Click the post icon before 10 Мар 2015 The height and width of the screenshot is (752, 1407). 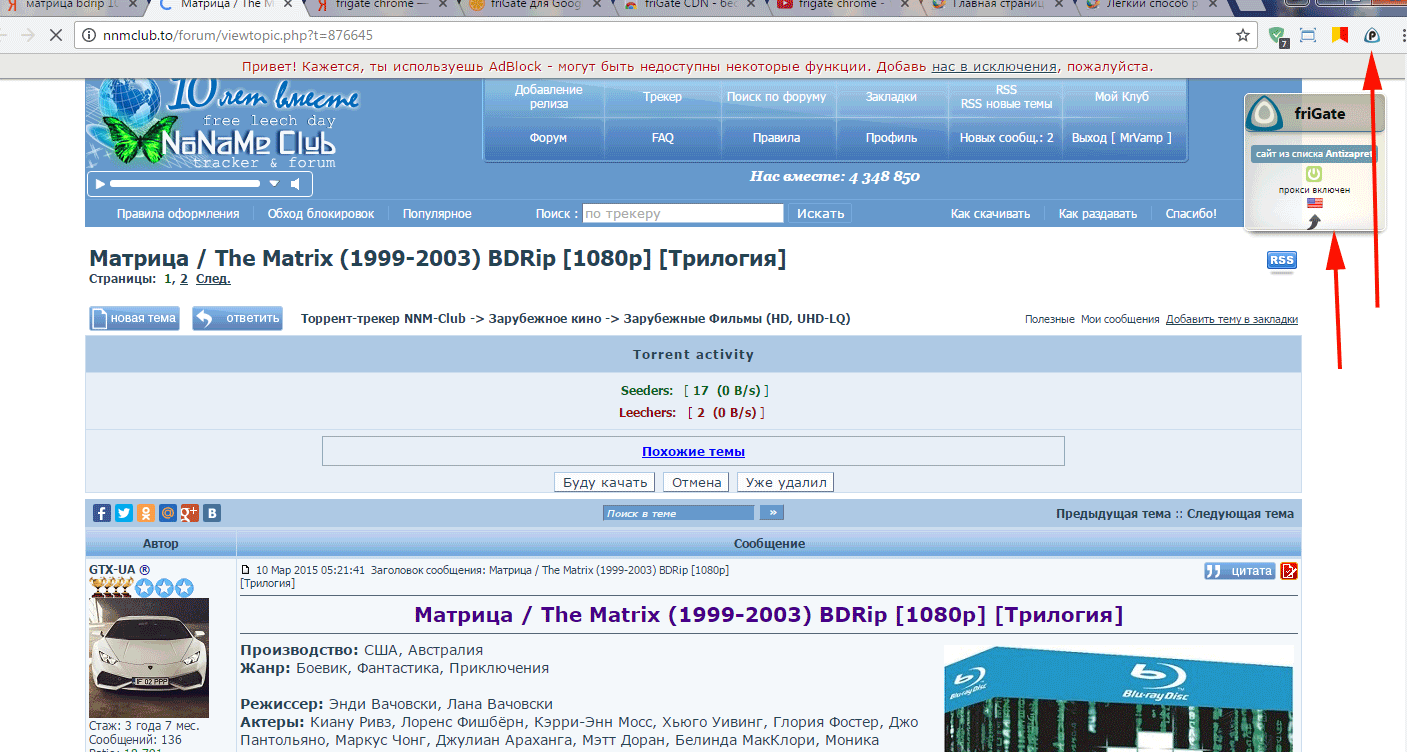tap(246, 570)
